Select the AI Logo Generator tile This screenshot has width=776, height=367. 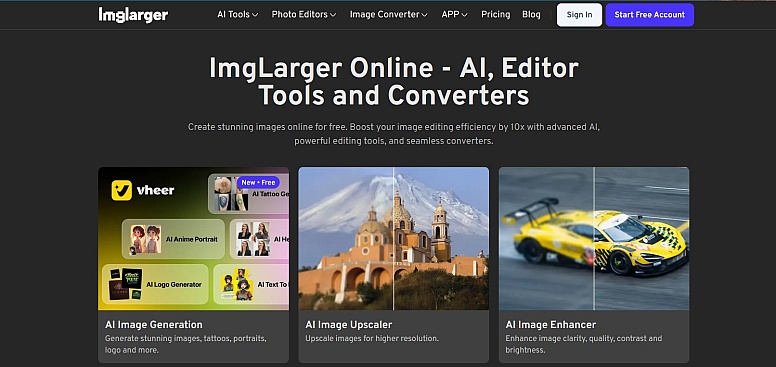(x=155, y=284)
